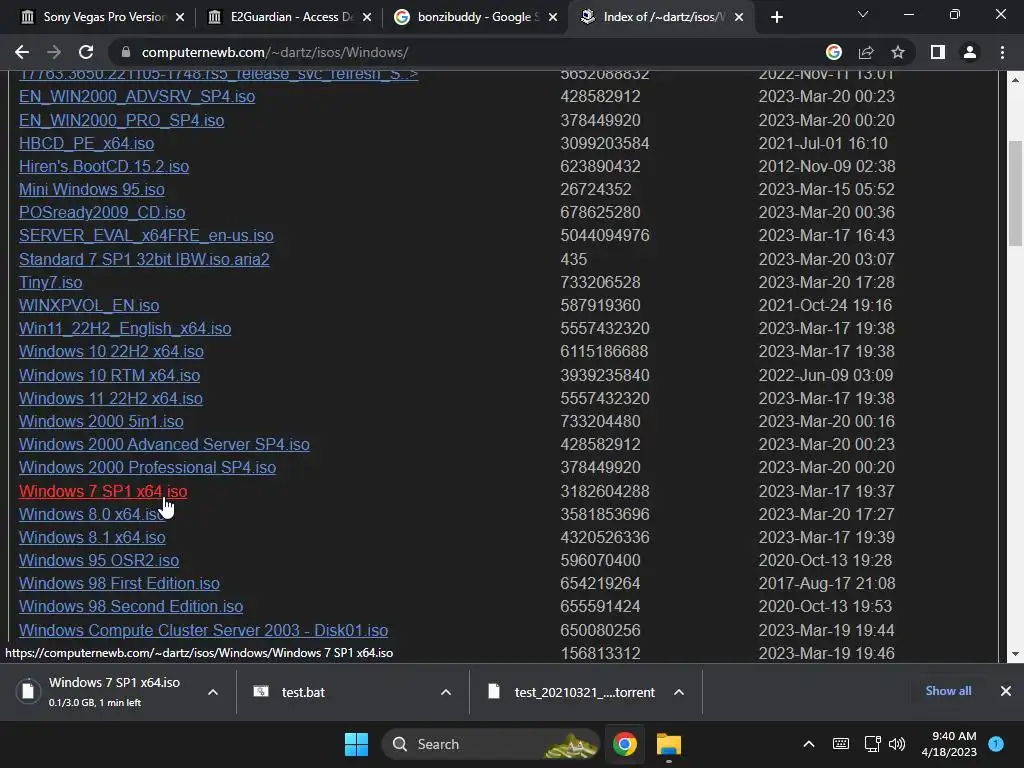
Task: Expand options for torrent file download
Action: pyautogui.click(x=679, y=692)
